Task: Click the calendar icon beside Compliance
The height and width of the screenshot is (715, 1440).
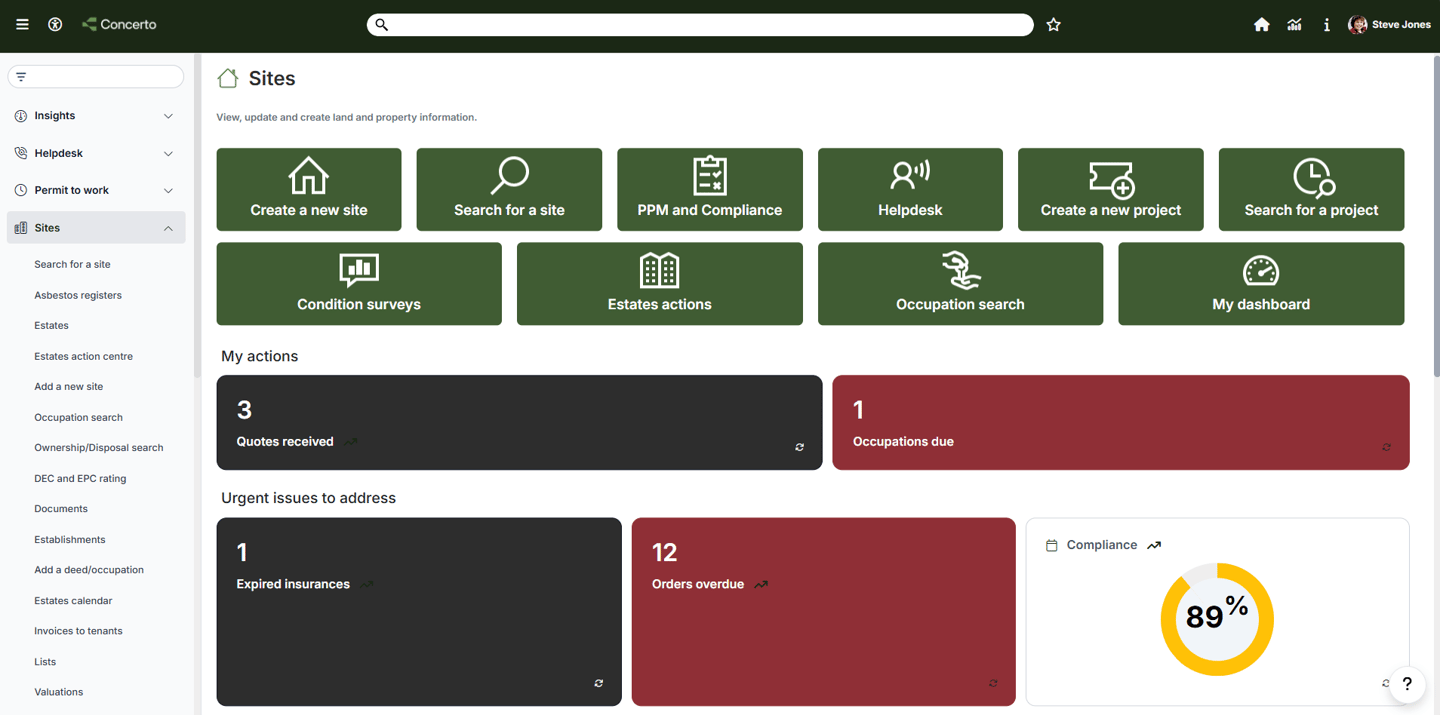Action: [1051, 545]
